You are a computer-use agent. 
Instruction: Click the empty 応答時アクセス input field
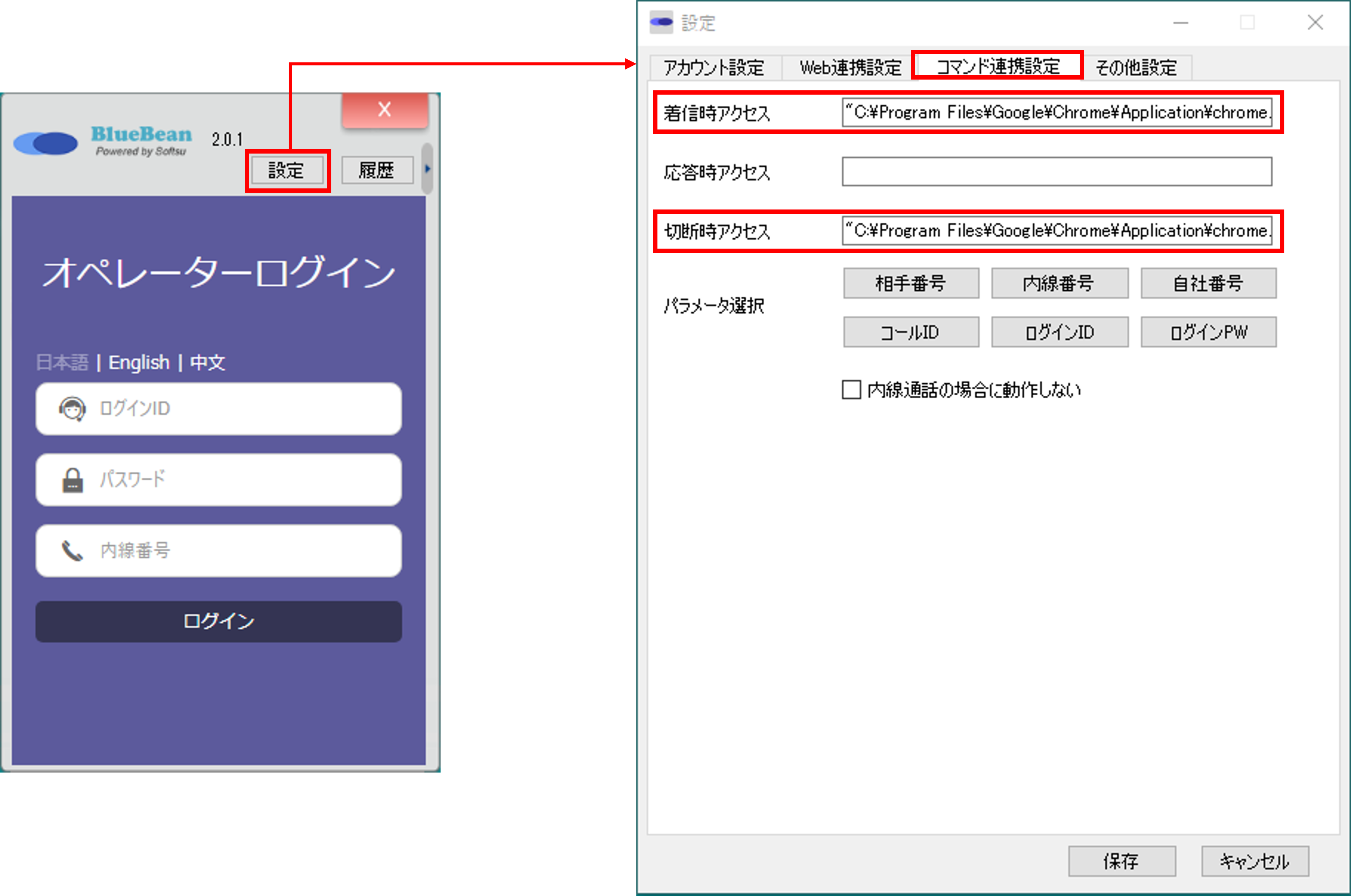[1056, 172]
